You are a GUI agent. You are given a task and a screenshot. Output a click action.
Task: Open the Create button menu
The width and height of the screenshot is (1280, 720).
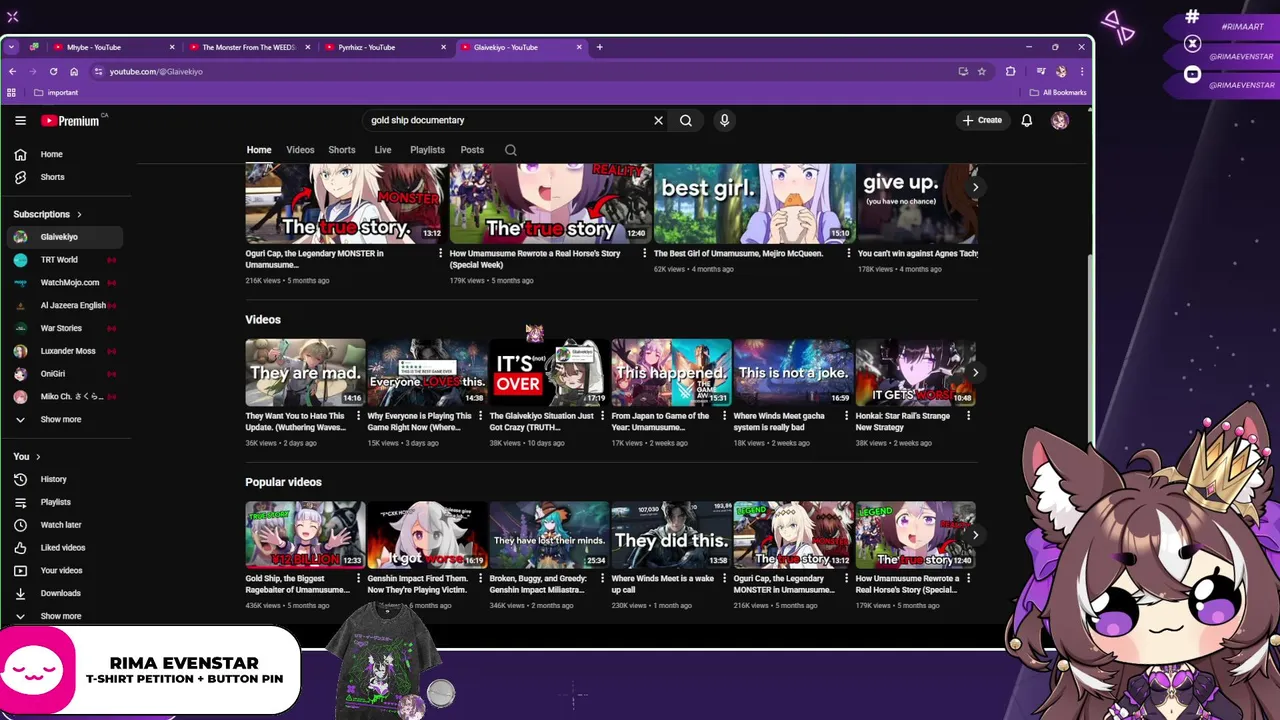[982, 120]
